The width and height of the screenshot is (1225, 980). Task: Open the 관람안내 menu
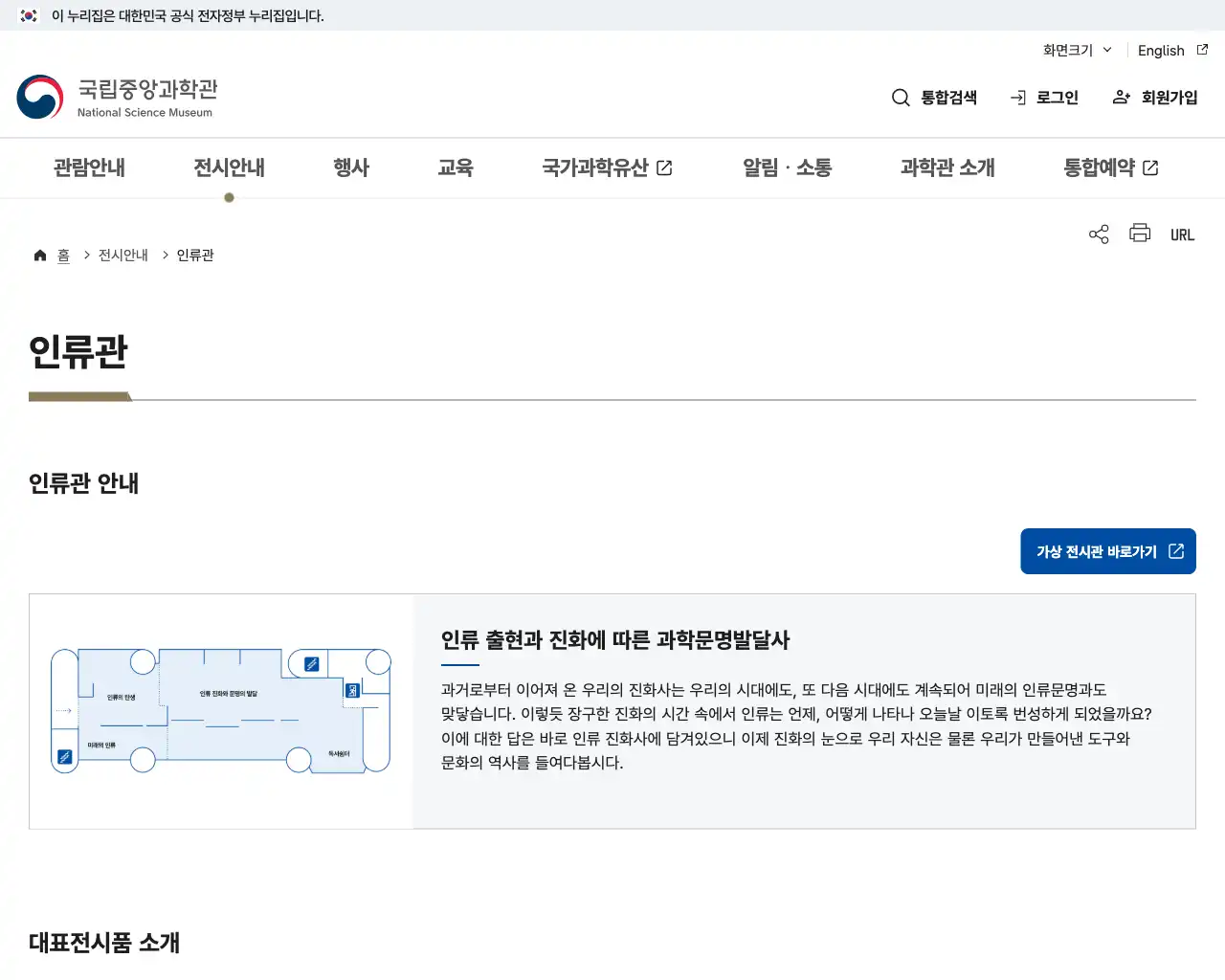(89, 167)
